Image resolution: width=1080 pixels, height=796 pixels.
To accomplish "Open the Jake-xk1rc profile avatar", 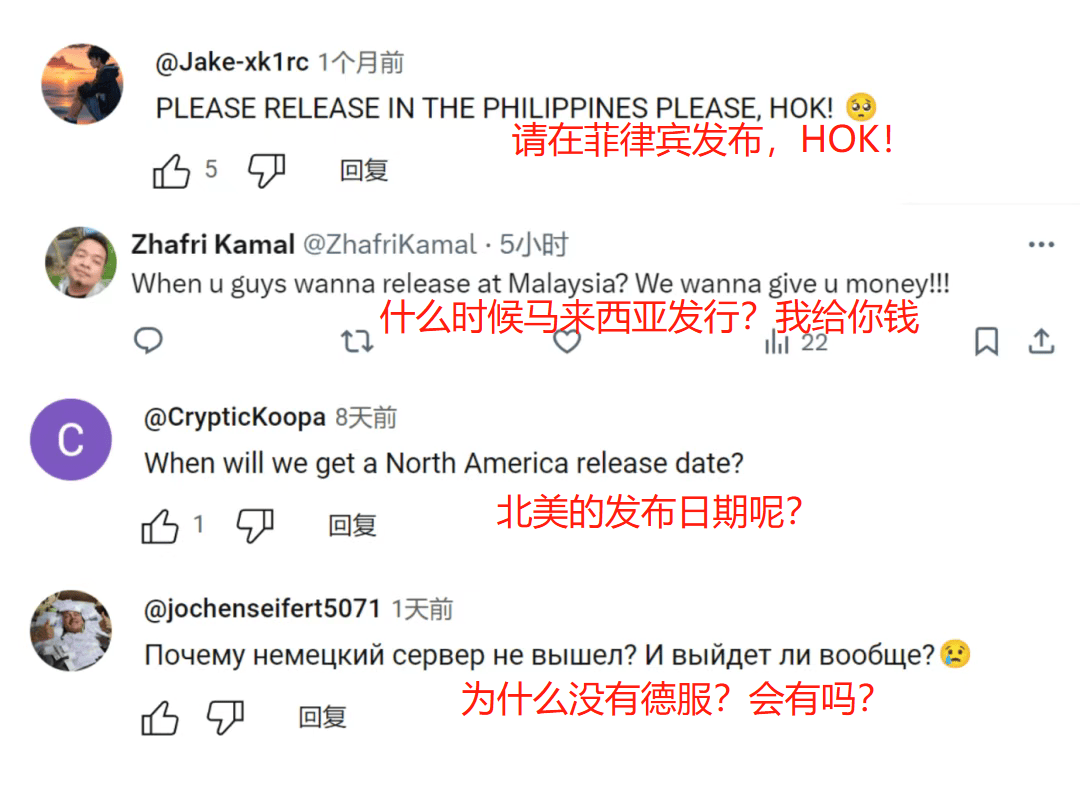I will 82,84.
